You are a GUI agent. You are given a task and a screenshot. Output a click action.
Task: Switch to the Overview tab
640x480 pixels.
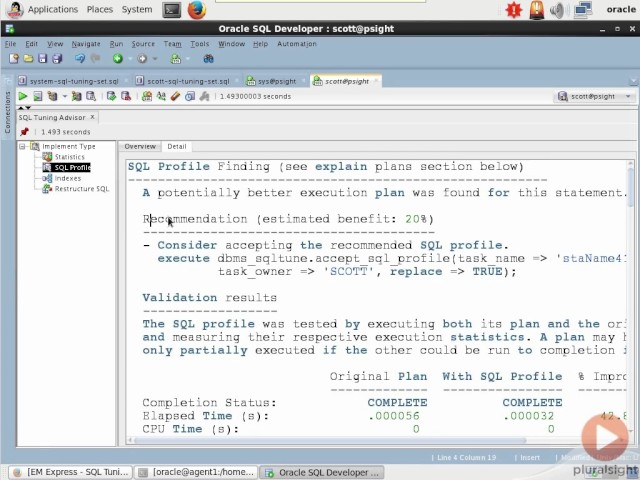[140, 146]
